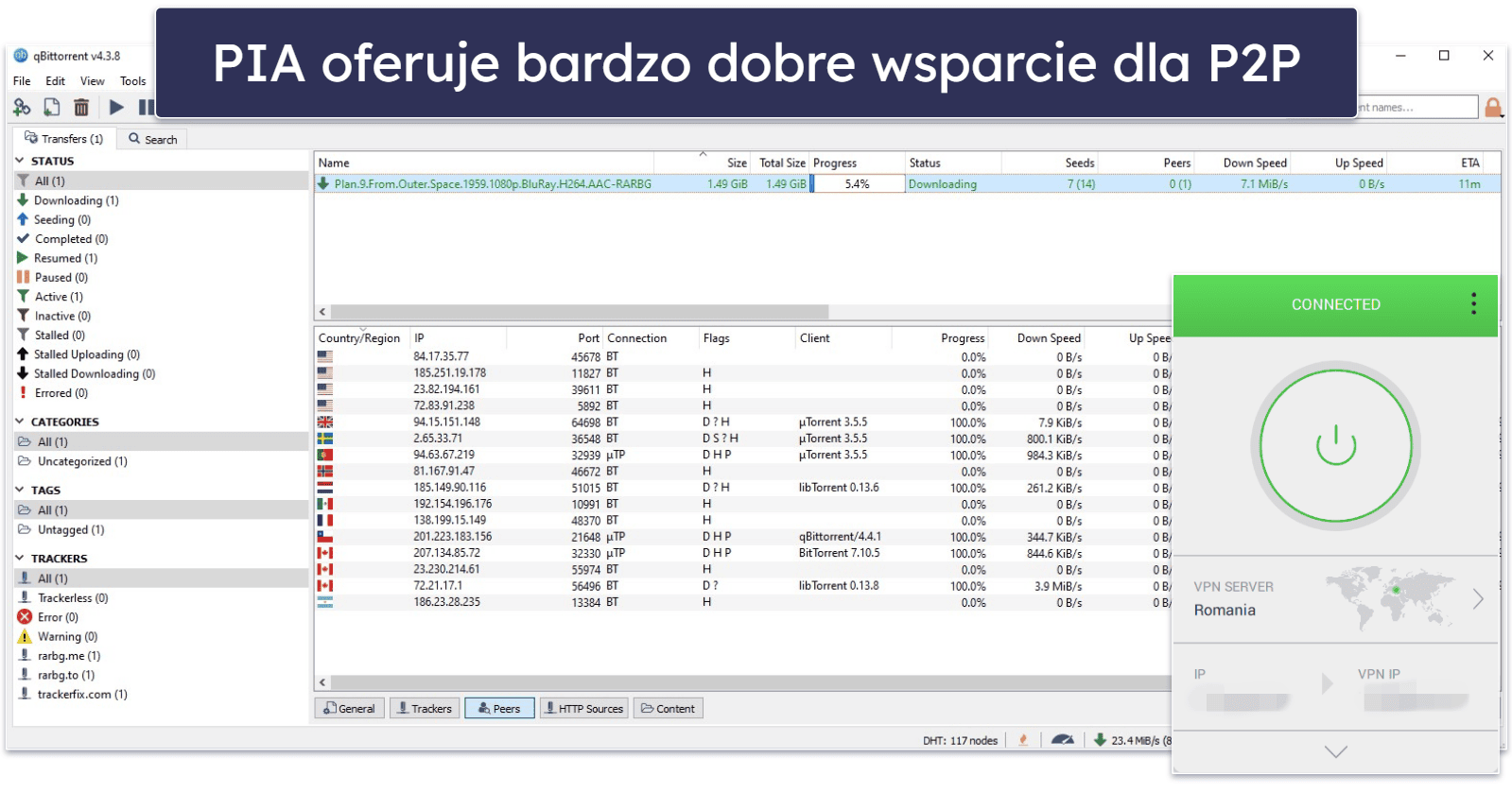This screenshot has width=1512, height=793.
Task: Sort peers by Down Speed column header
Action: click(1035, 338)
